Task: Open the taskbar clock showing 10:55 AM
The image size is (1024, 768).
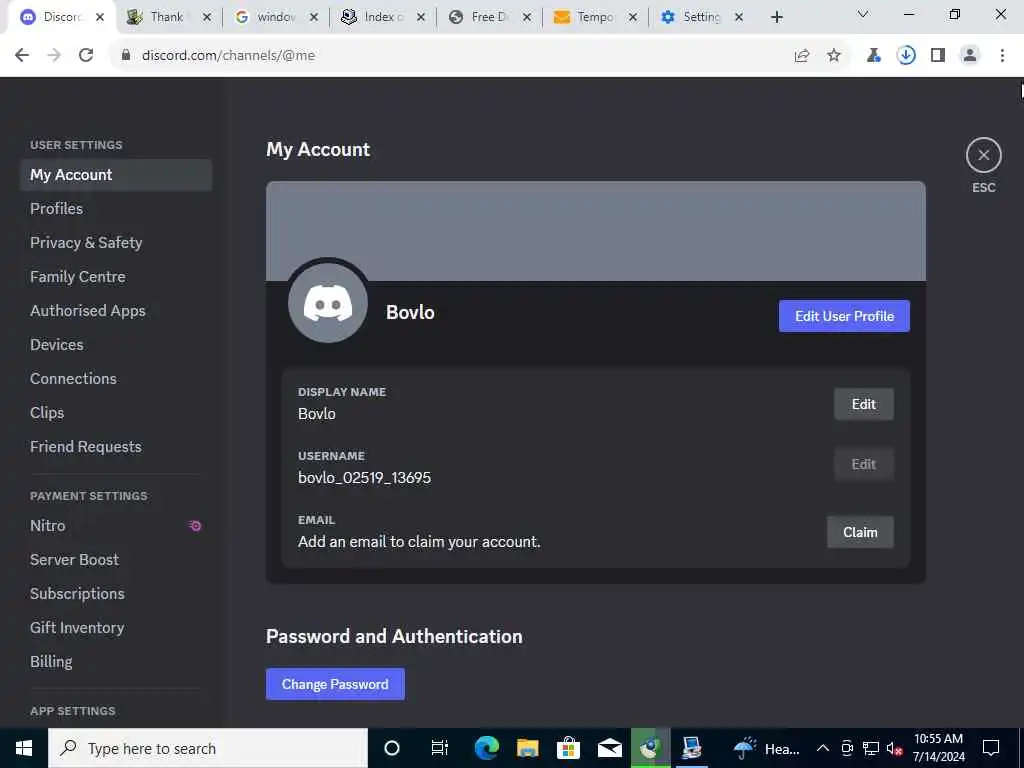Action: click(938, 748)
